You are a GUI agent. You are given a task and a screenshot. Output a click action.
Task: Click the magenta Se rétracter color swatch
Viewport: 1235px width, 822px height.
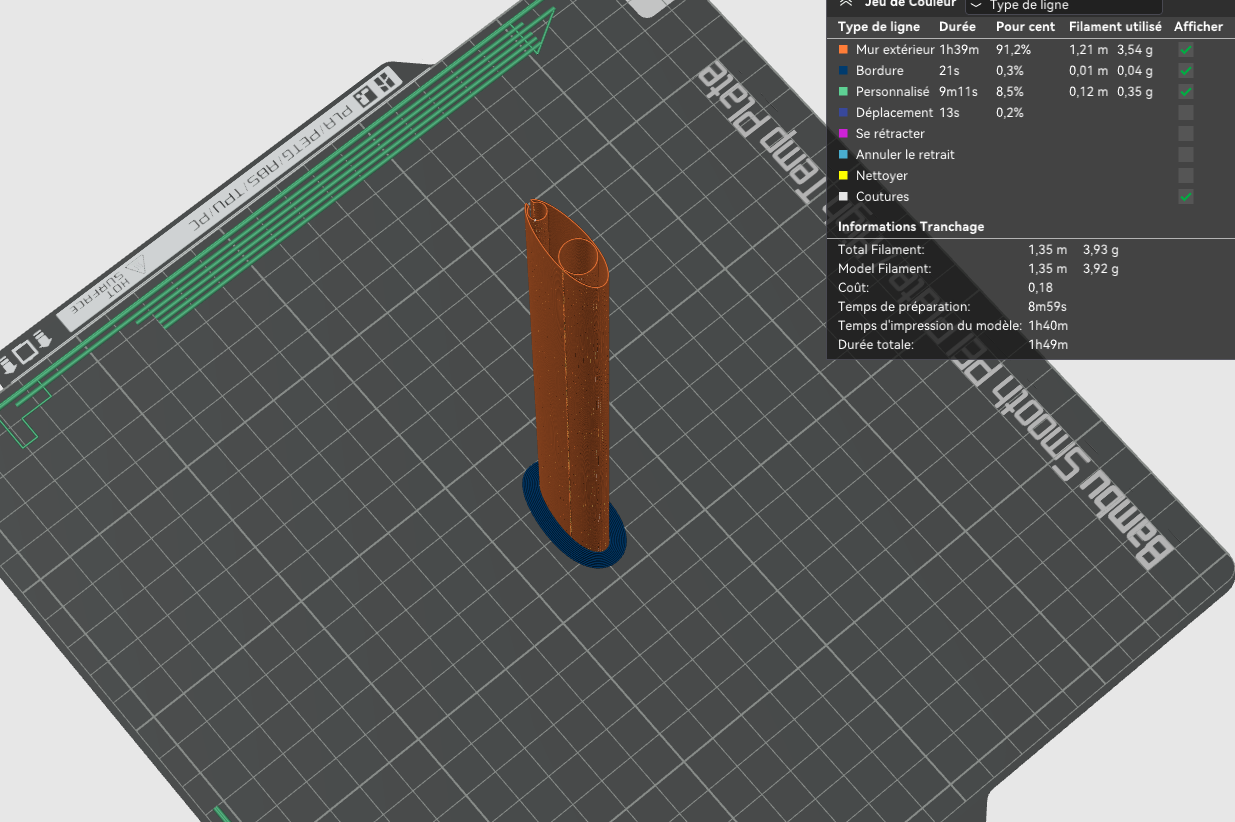coord(844,133)
